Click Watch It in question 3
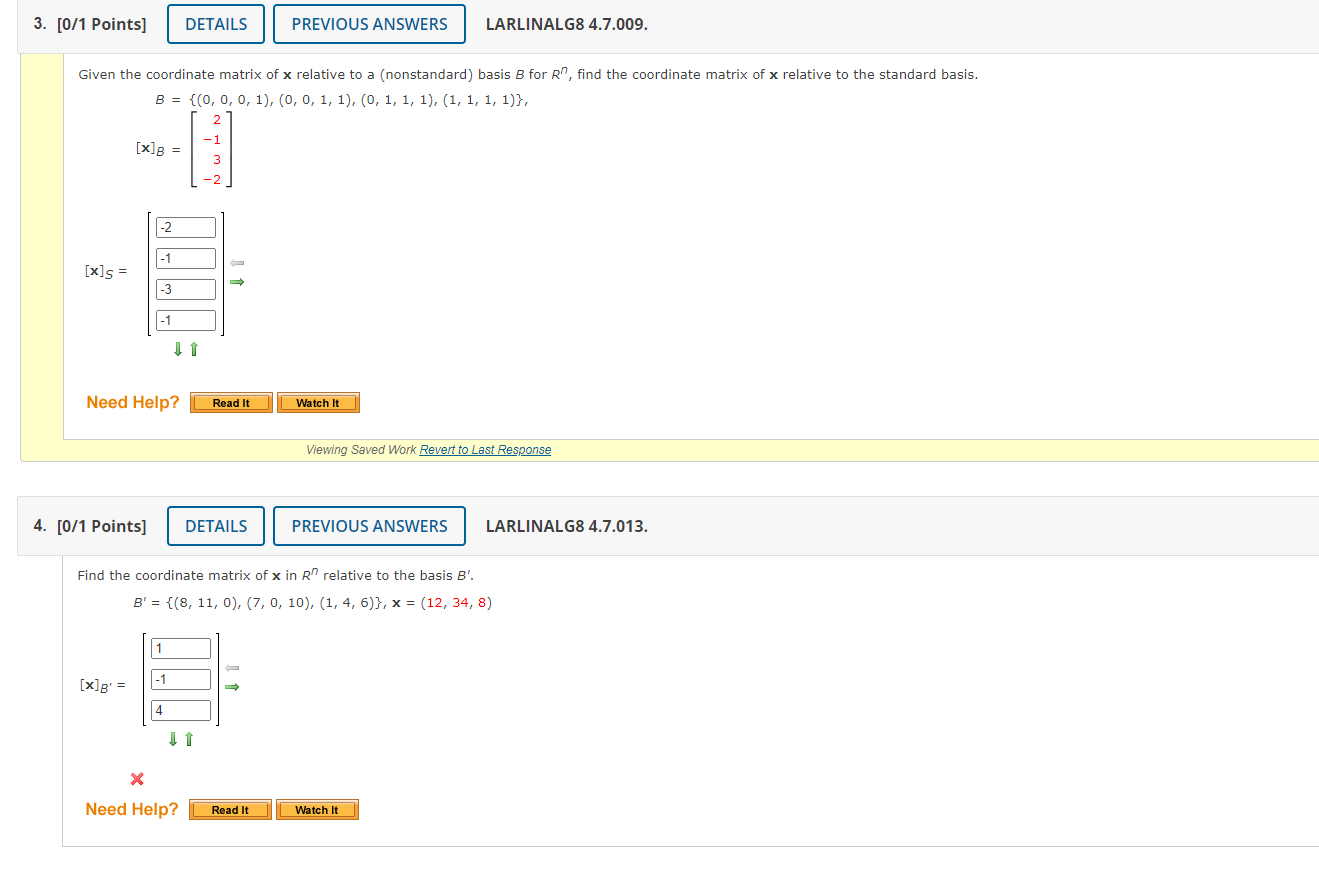The image size is (1319, 870). (318, 403)
